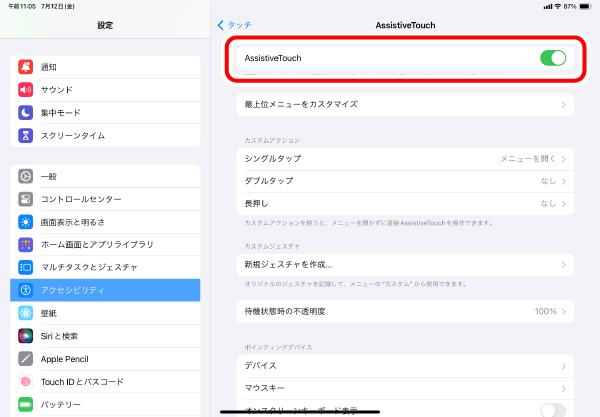Image resolution: width=600 pixels, height=417 pixels.
Task: Select アクセシビリティ in the sidebar
Action: [105, 290]
